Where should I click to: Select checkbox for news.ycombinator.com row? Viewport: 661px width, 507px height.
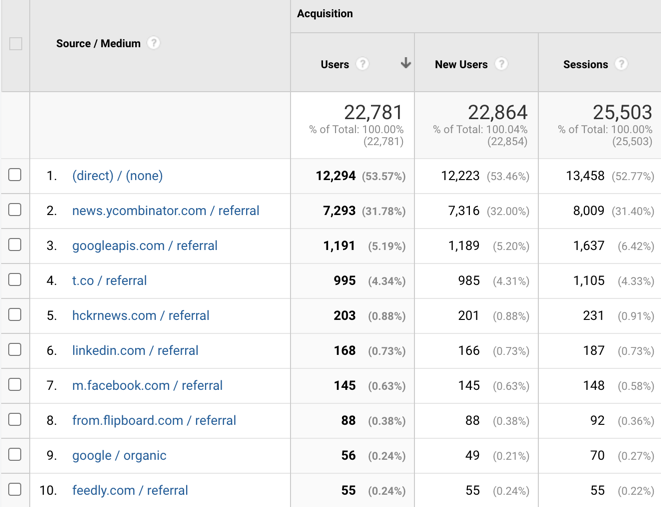(15, 210)
